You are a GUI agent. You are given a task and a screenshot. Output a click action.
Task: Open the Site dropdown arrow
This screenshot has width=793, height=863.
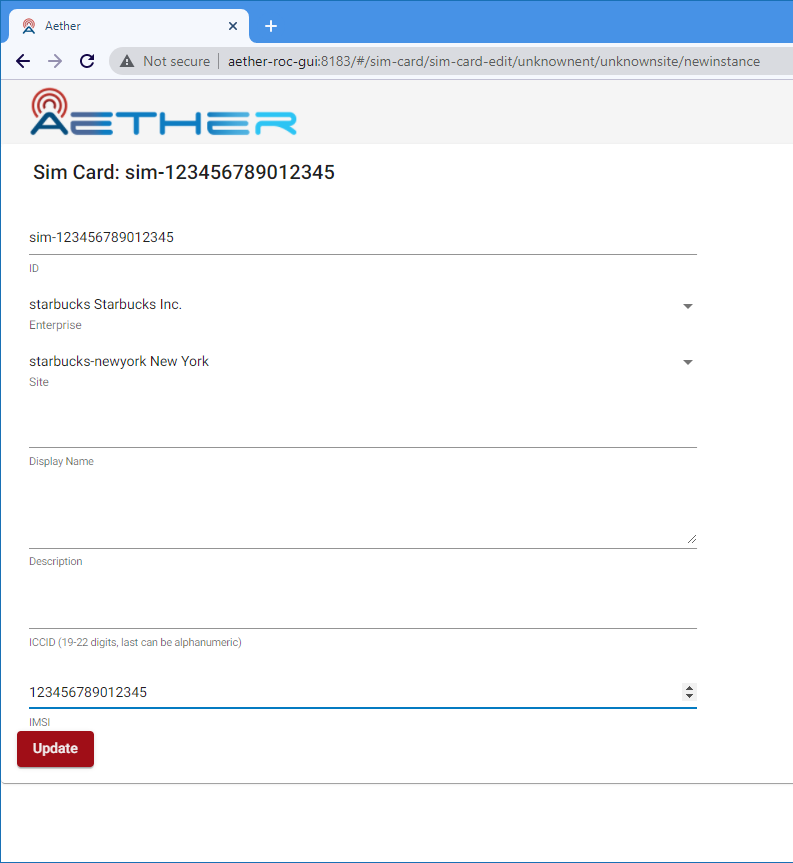(x=687, y=362)
